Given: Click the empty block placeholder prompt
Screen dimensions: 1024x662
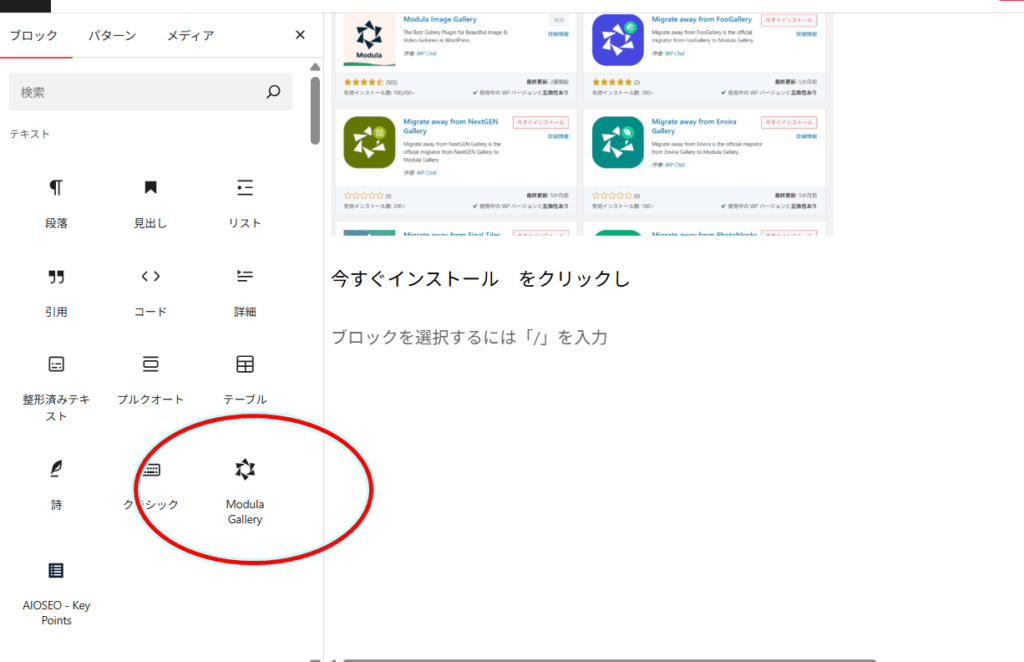Looking at the screenshot, I should [470, 337].
